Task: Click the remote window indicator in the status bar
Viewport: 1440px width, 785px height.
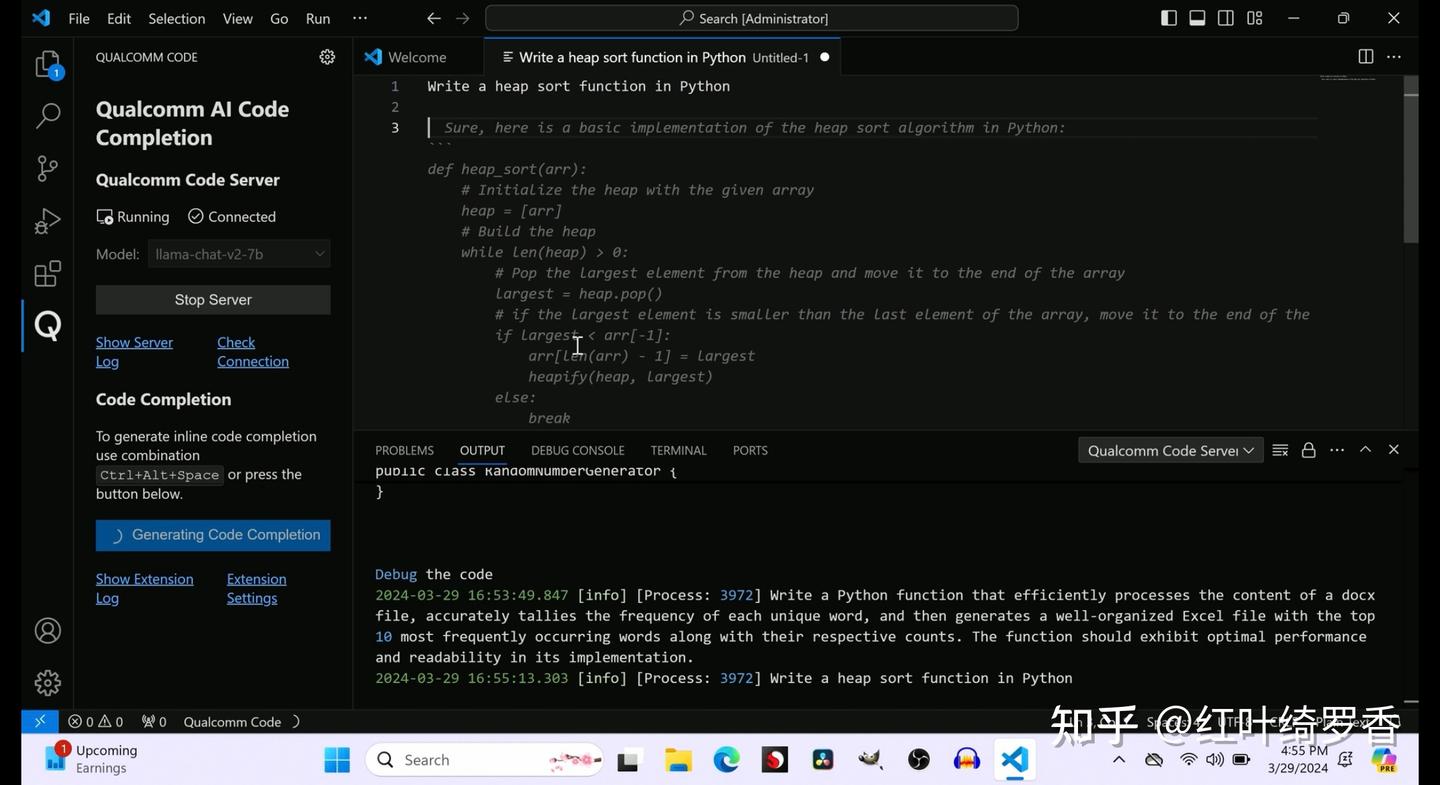Action: pyautogui.click(x=39, y=721)
